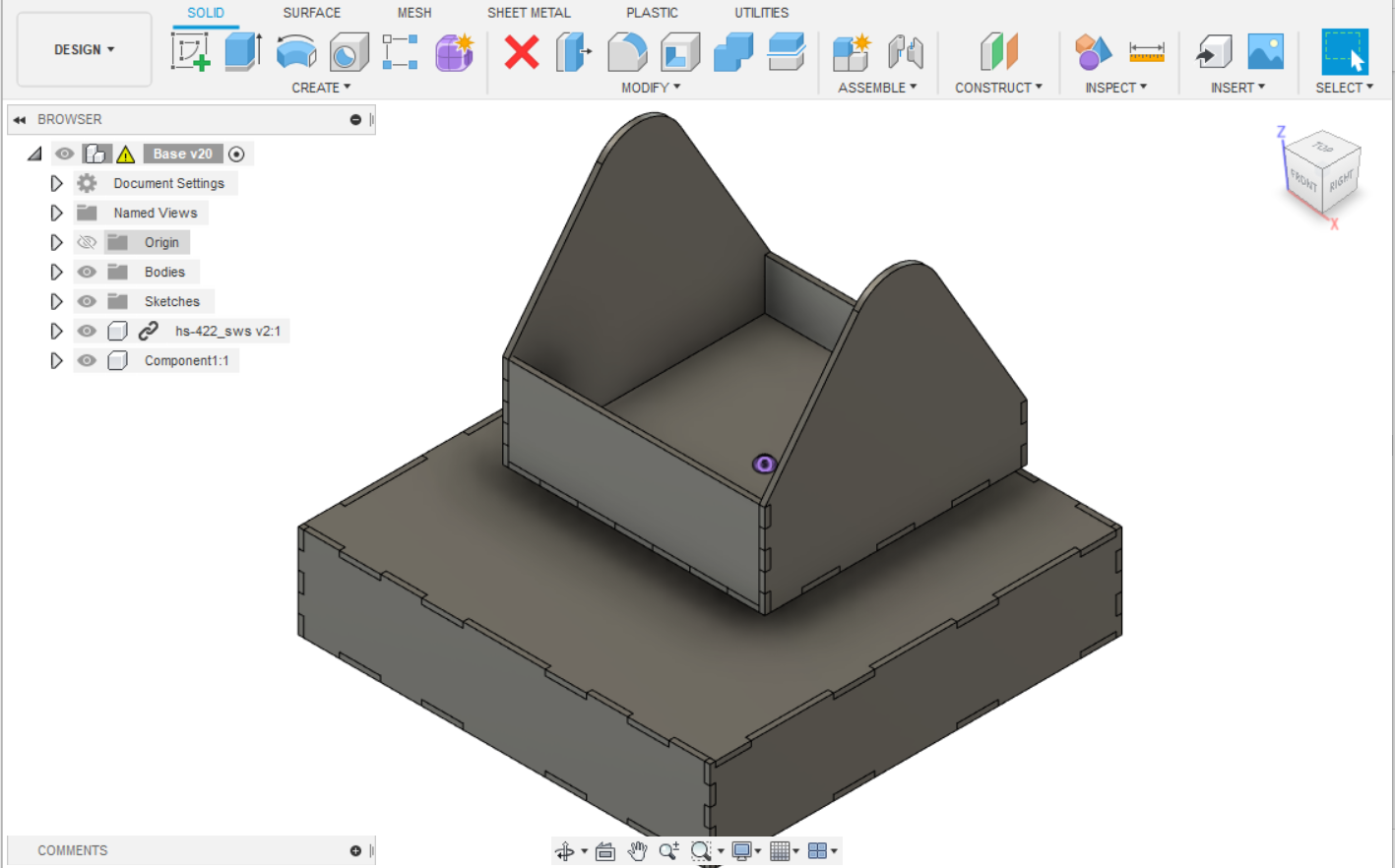Open the CONSTRUCT menu
This screenshot has width=1395, height=868.
tap(998, 88)
